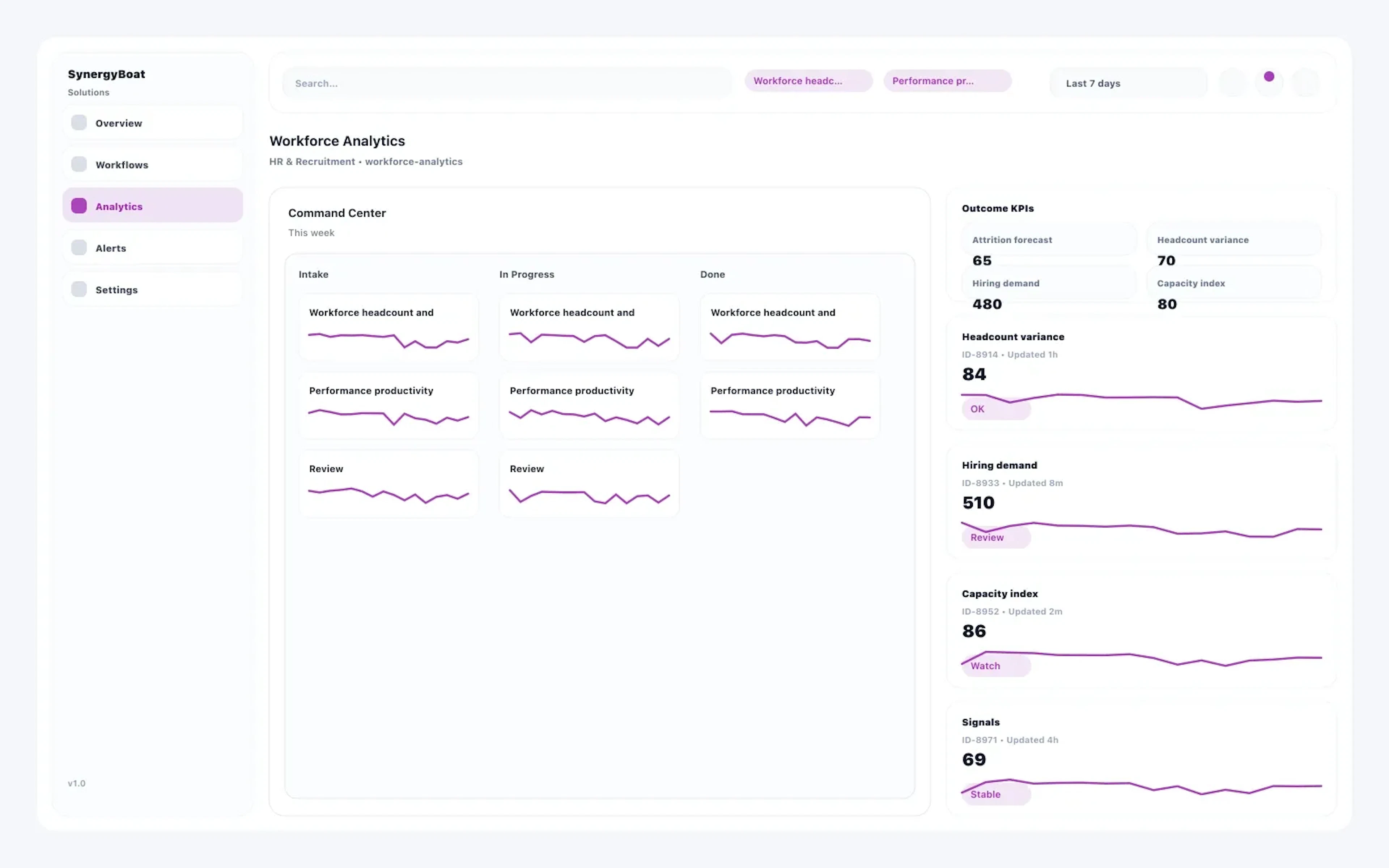
Task: Select the Overview icon in the sidebar
Action: (x=78, y=122)
